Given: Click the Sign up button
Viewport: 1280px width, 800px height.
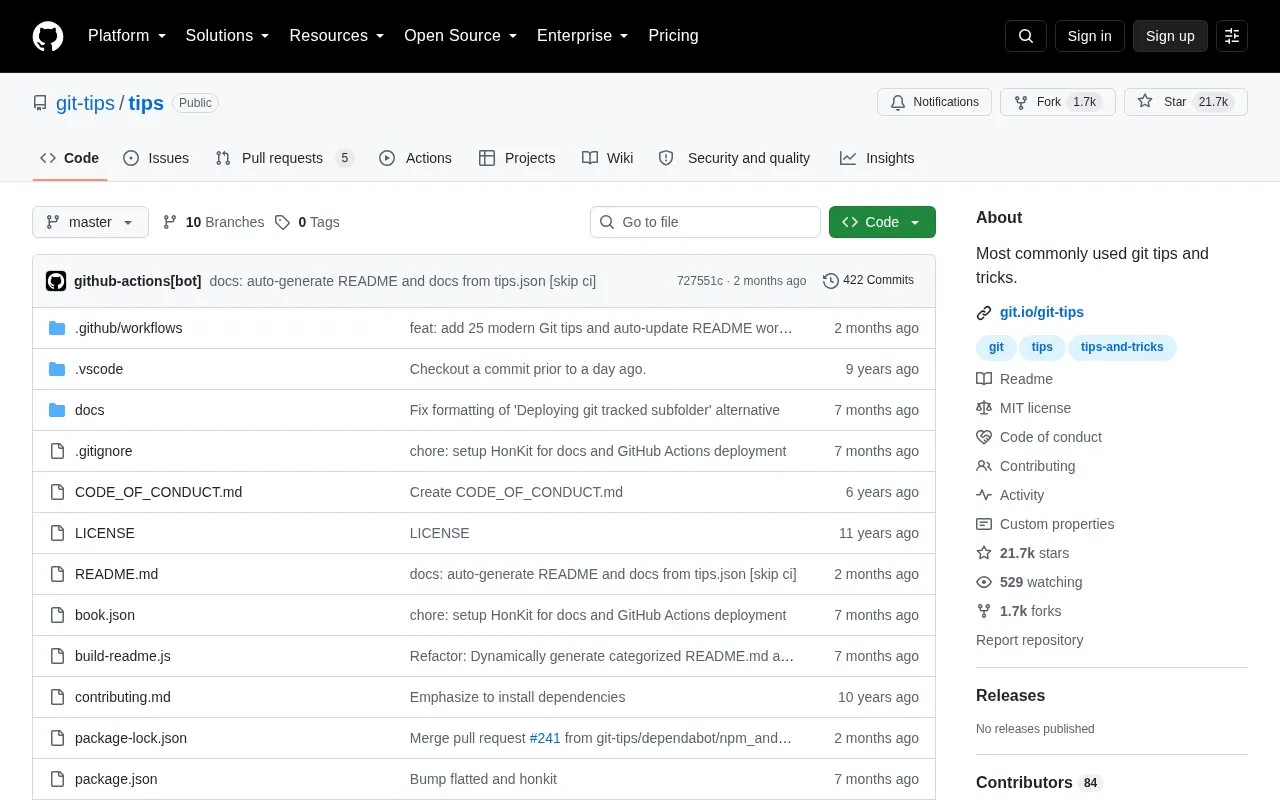Looking at the screenshot, I should [1170, 36].
